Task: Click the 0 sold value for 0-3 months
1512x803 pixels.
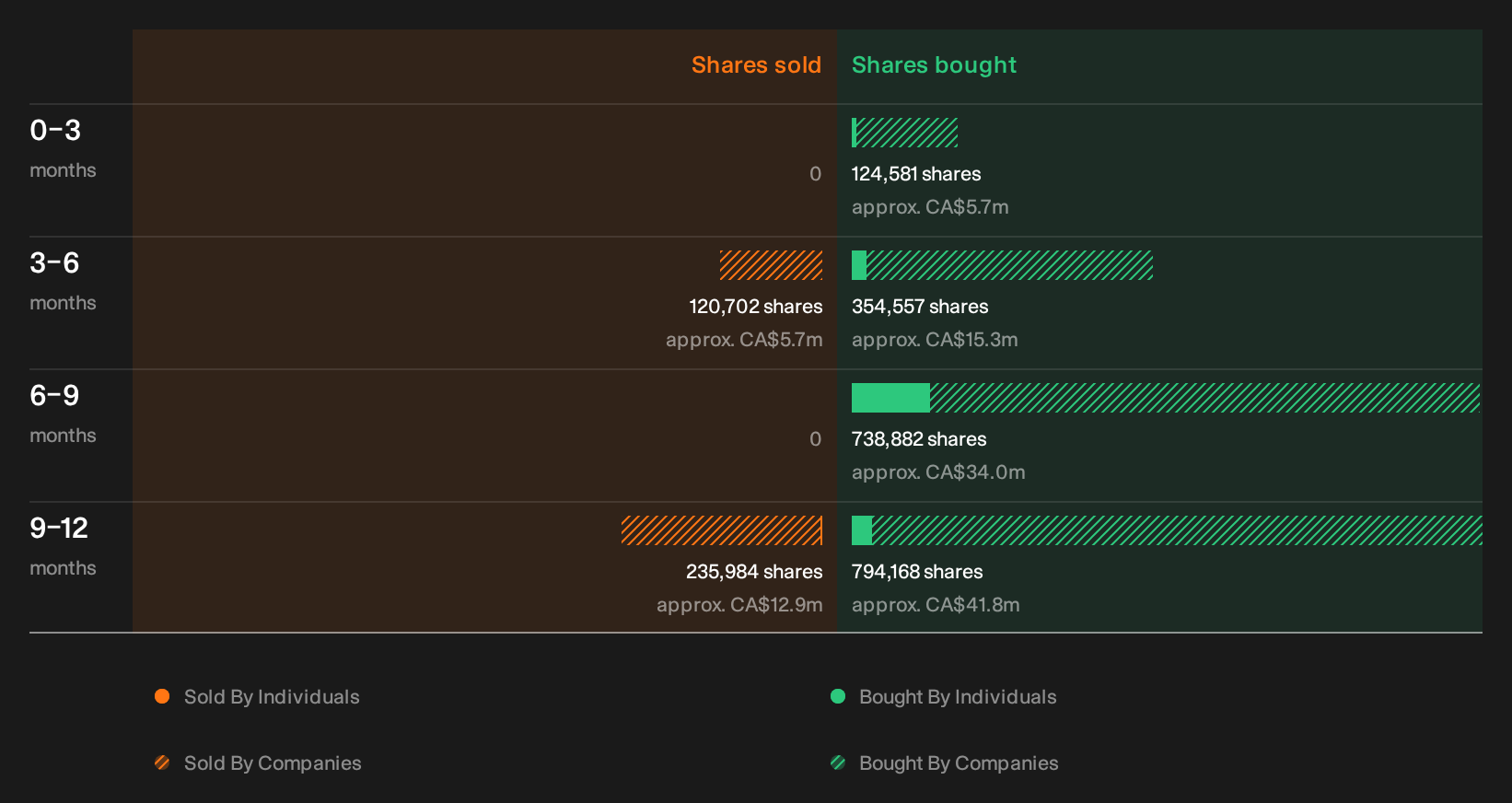Action: [x=815, y=174]
